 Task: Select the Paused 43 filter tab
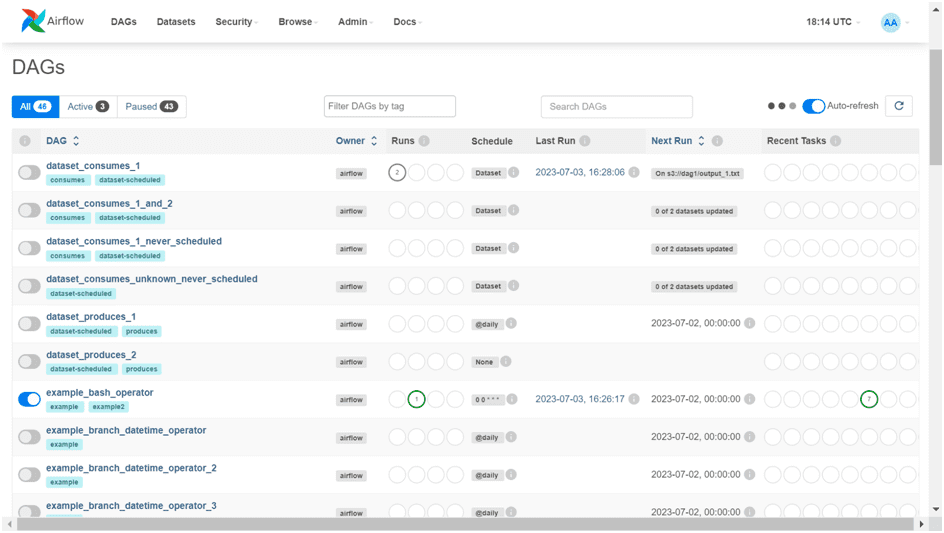click(x=151, y=107)
